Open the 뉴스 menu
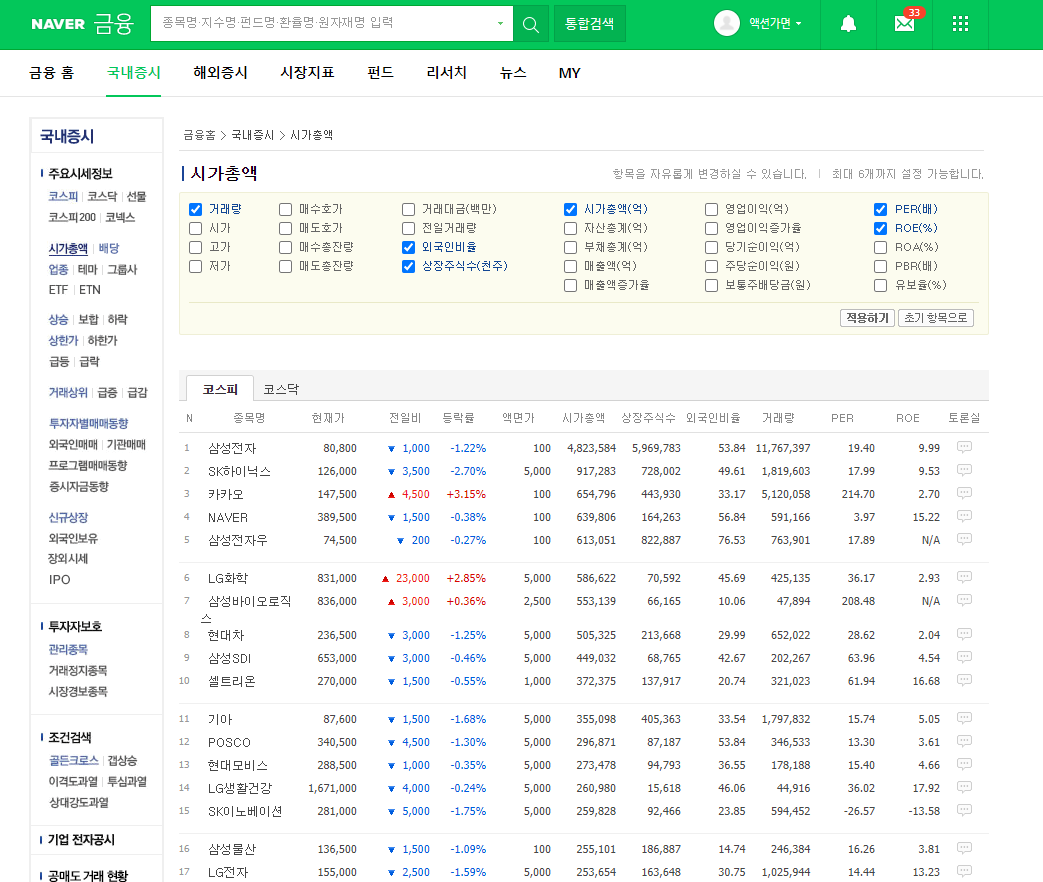This screenshot has height=882, width=1043. point(513,73)
